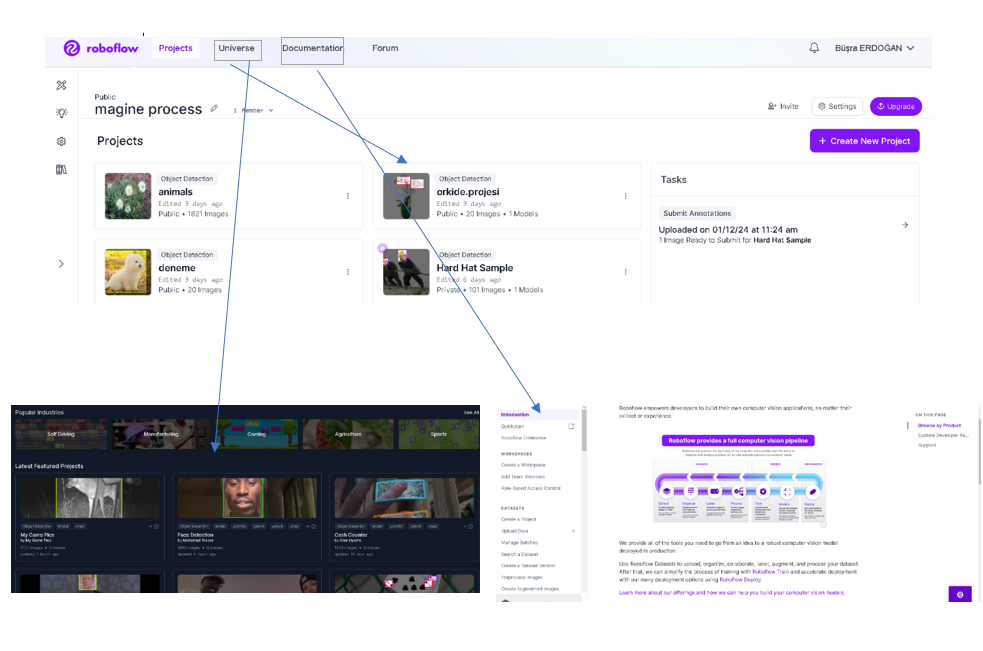Open Manage Batches docs entry

(519, 542)
